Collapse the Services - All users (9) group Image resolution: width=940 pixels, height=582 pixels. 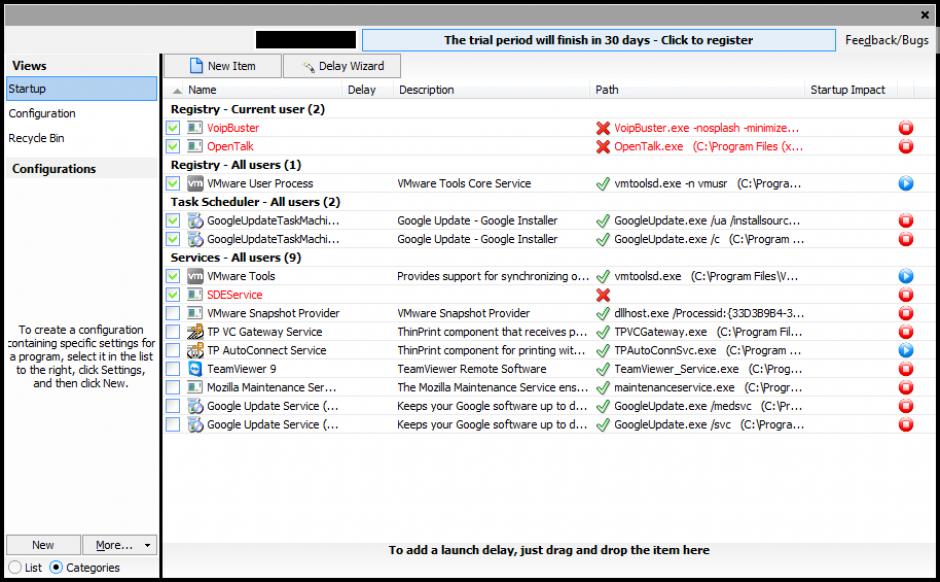click(236, 258)
